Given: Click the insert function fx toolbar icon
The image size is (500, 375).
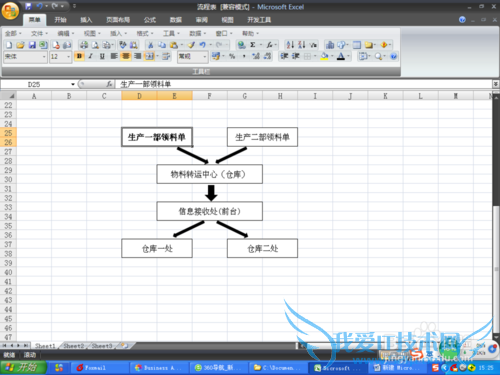Looking at the screenshot, I should 269,45.
